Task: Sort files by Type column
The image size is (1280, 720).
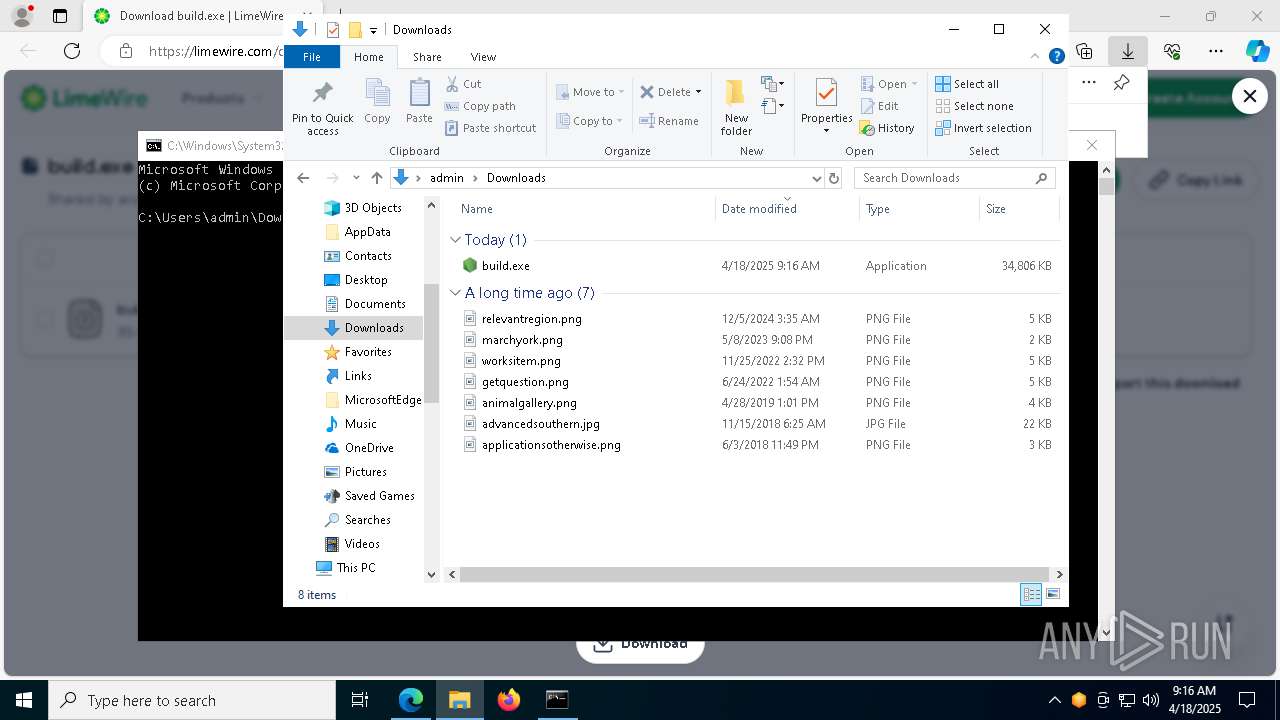Action: coord(919,209)
